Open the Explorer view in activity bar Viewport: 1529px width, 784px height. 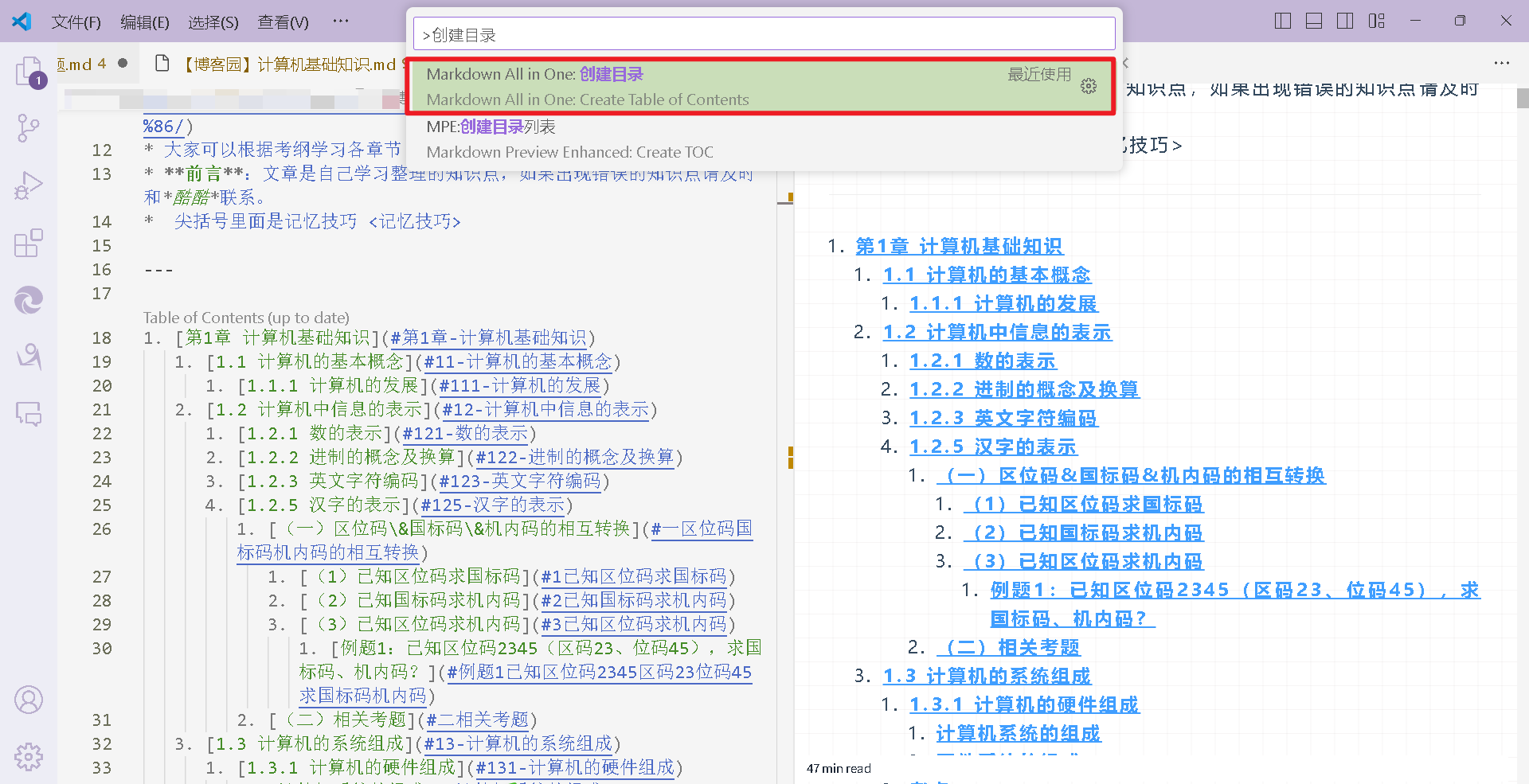(x=29, y=72)
